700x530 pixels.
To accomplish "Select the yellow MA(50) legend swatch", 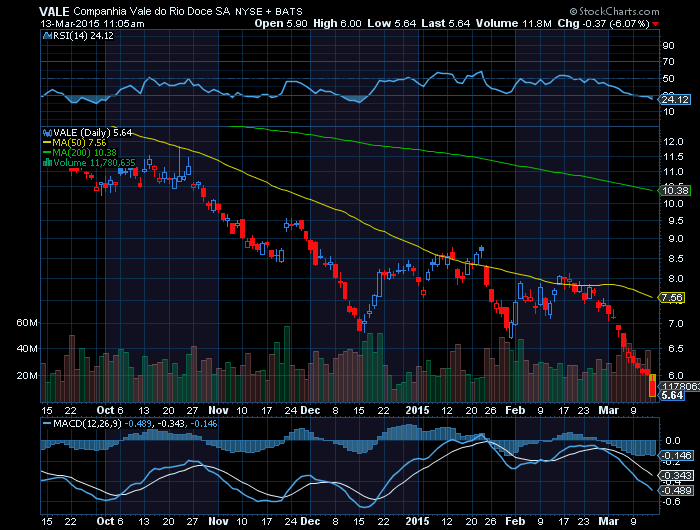I will (x=47, y=143).
